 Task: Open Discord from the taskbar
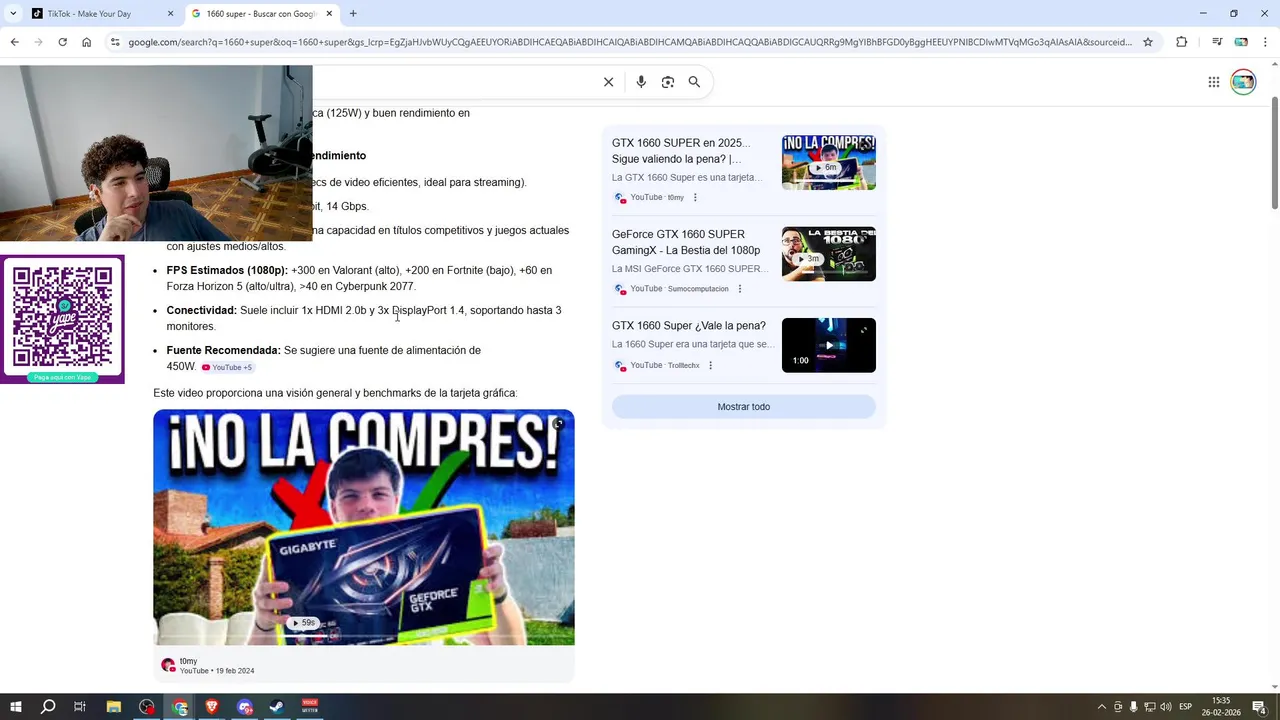tap(245, 707)
